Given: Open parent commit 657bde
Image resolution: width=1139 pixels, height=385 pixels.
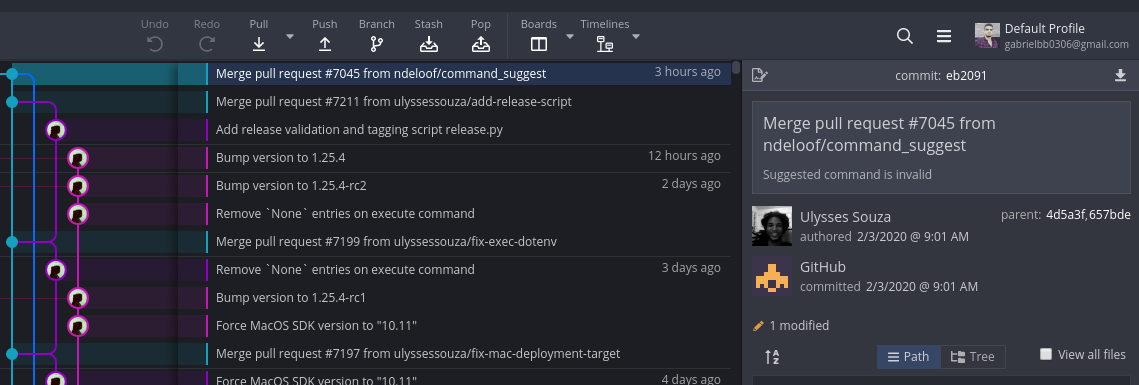Looking at the screenshot, I should click(1108, 214).
